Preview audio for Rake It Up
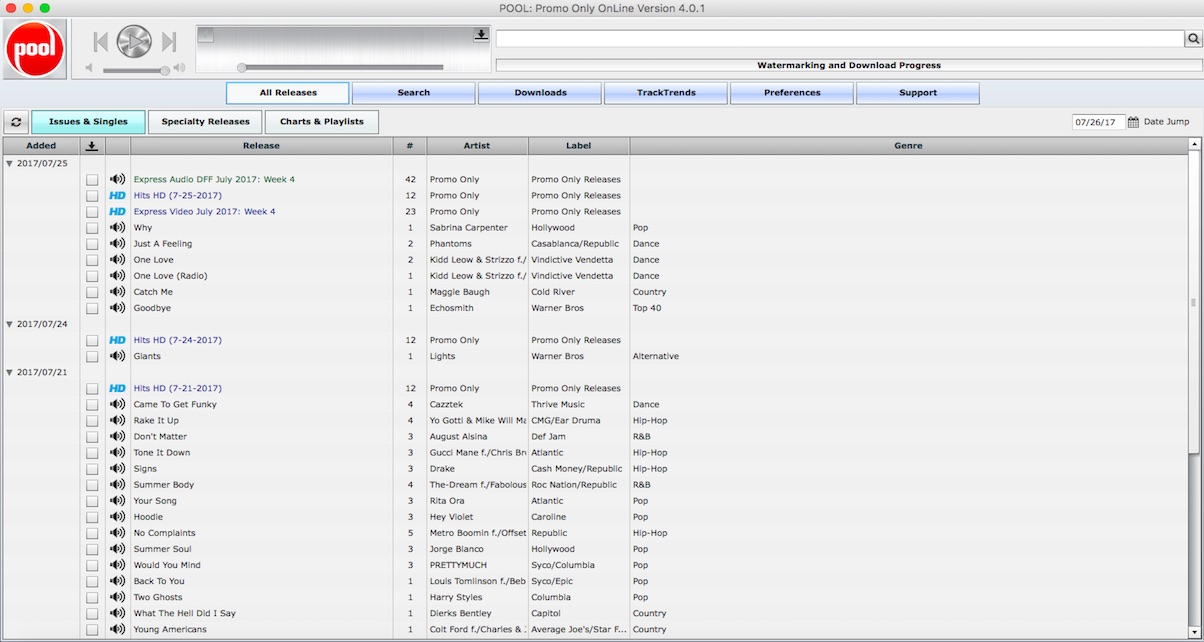This screenshot has width=1204, height=642. 117,421
